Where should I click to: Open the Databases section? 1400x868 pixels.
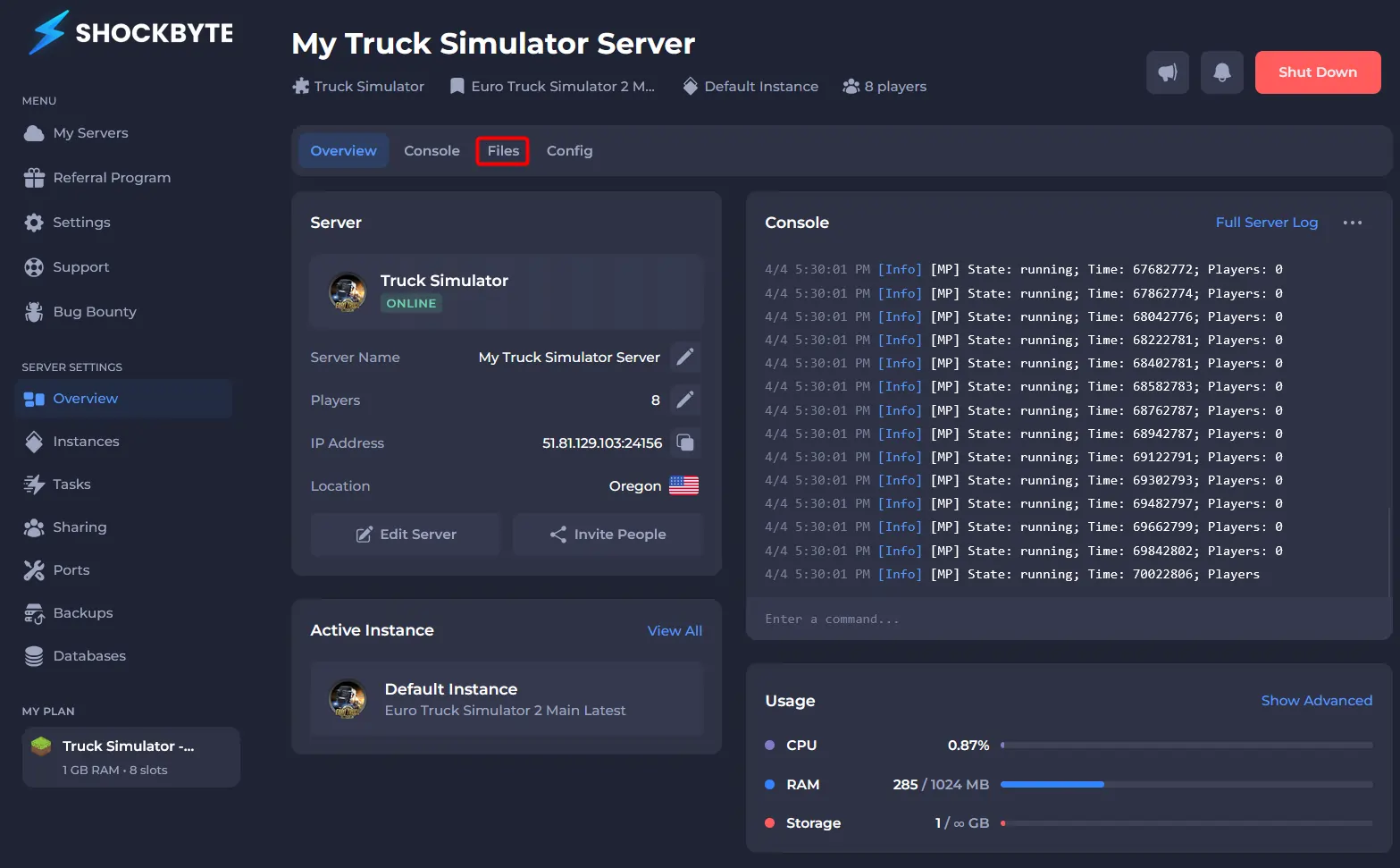(x=74, y=656)
